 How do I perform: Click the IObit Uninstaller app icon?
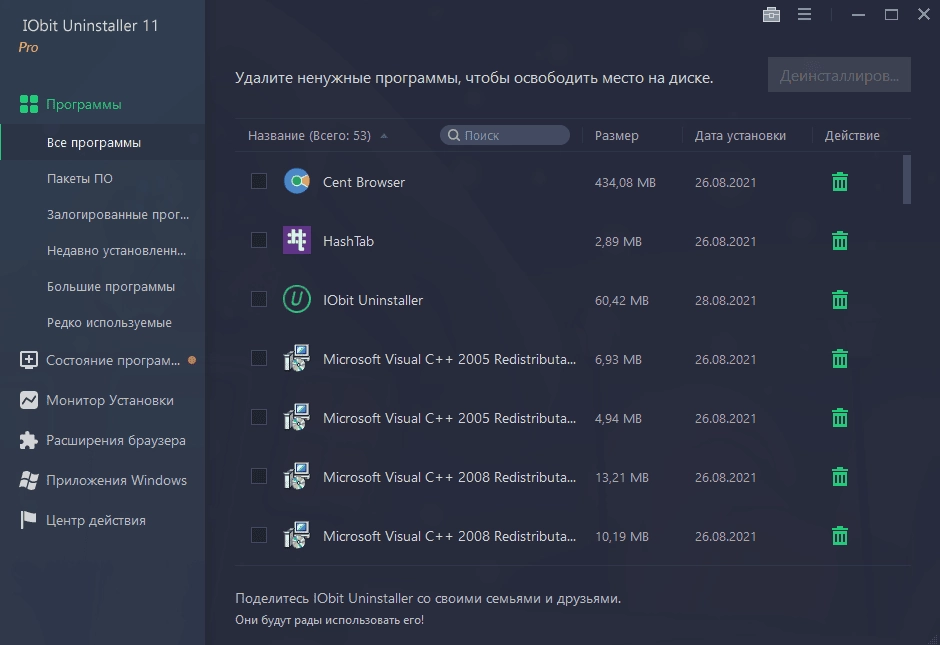tap(297, 299)
